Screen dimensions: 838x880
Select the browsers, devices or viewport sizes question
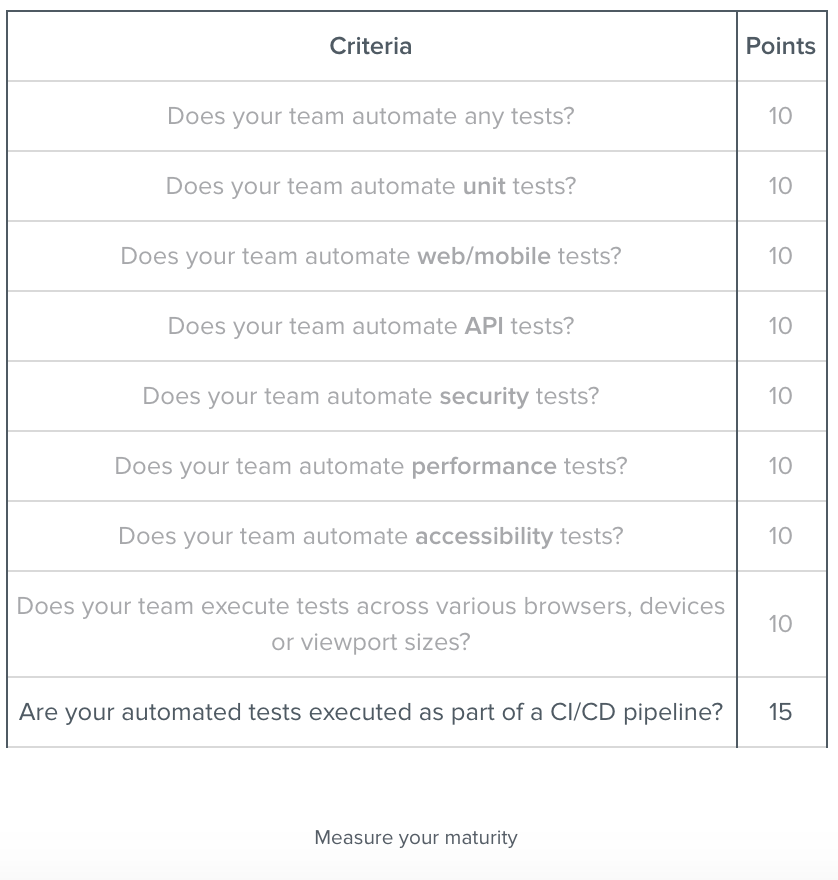click(371, 624)
